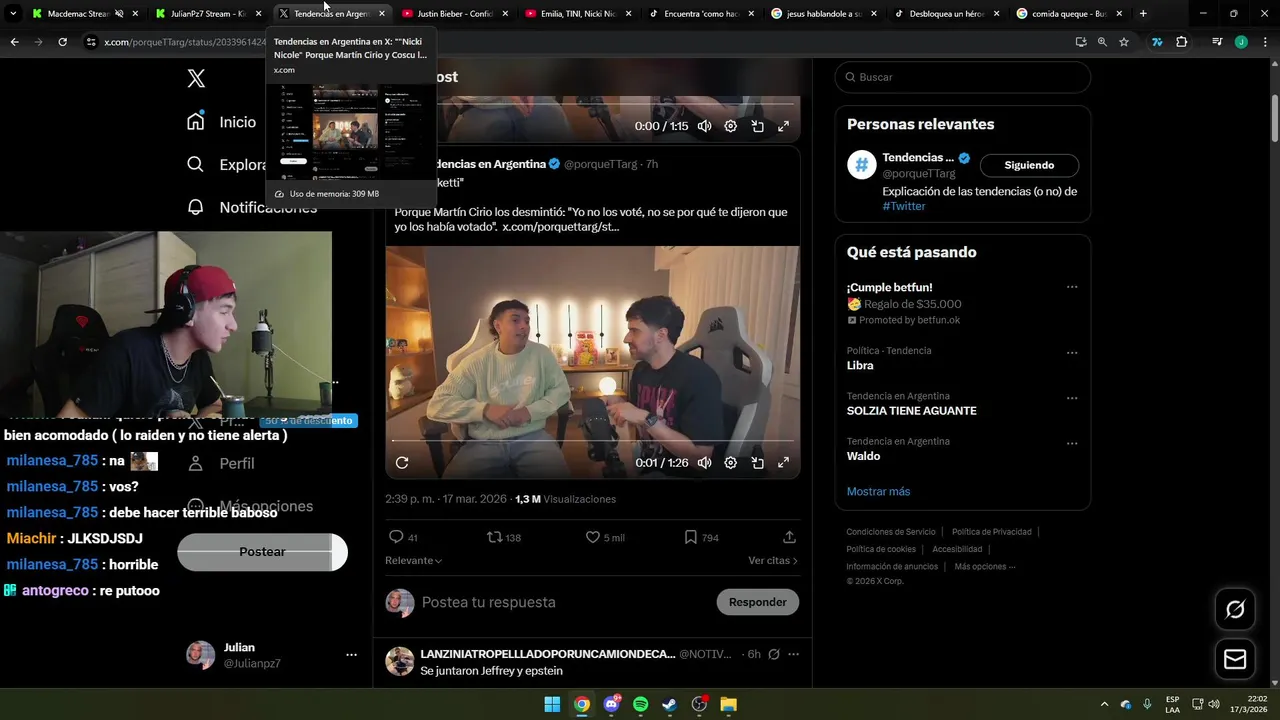Screen dimensions: 1280x720
Task: Open more options on LANZINIATROPELLADO reply
Action: click(793, 654)
